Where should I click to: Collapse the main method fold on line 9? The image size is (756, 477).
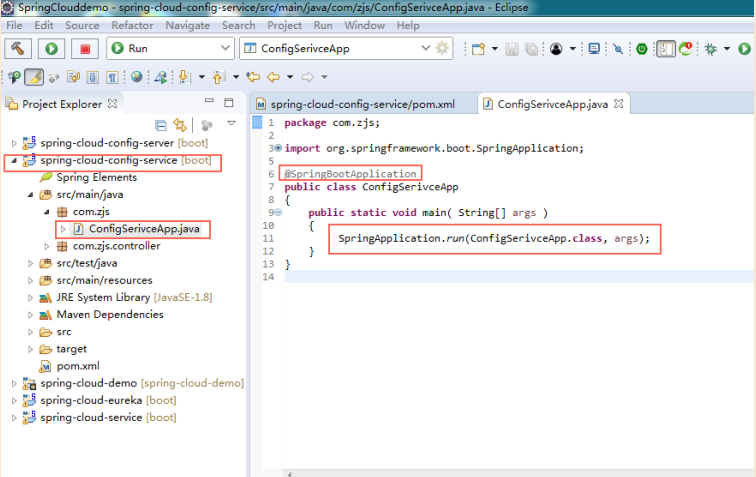pyautogui.click(x=278, y=213)
